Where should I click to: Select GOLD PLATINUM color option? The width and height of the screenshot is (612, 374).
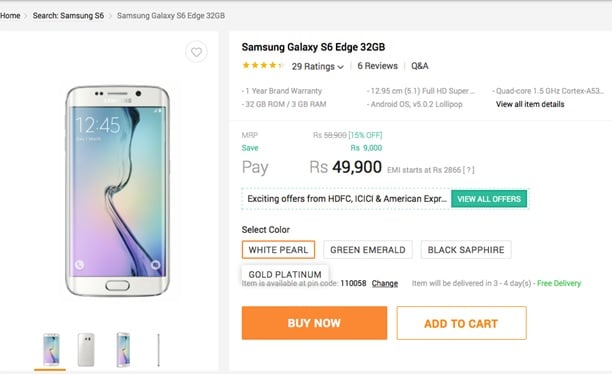coord(285,274)
